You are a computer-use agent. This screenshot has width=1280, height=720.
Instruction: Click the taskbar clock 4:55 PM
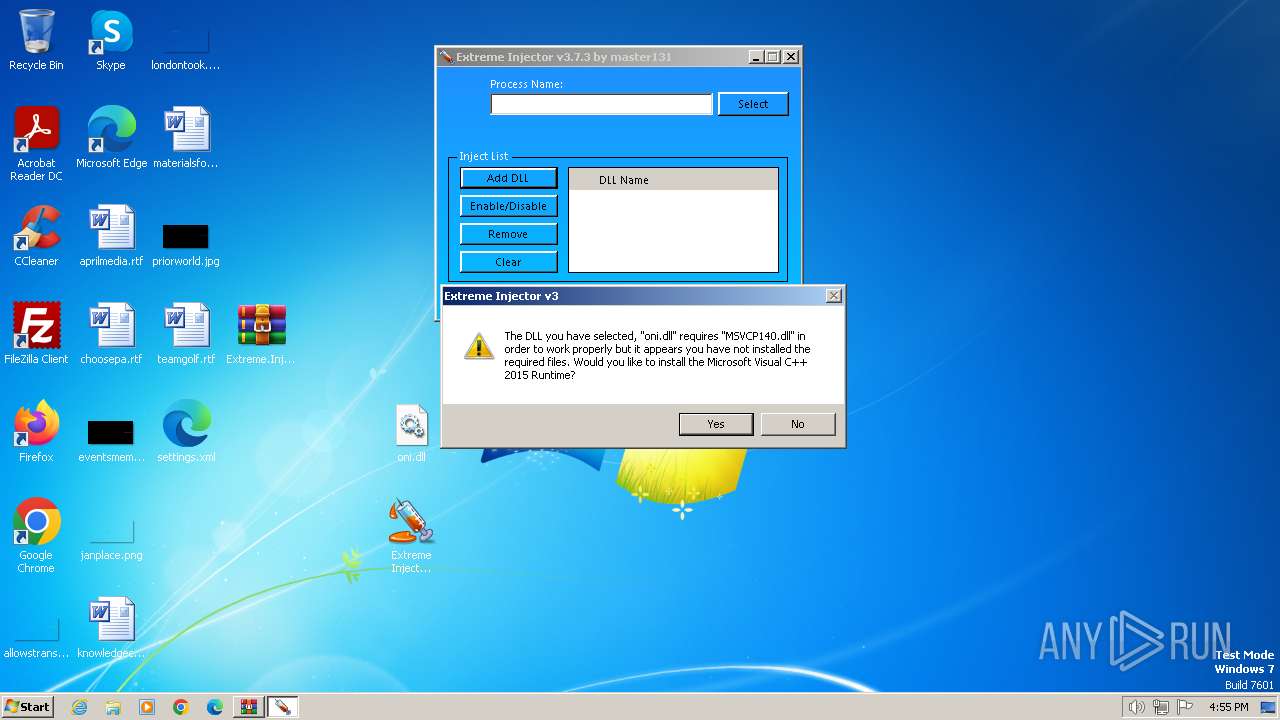pyautogui.click(x=1228, y=707)
